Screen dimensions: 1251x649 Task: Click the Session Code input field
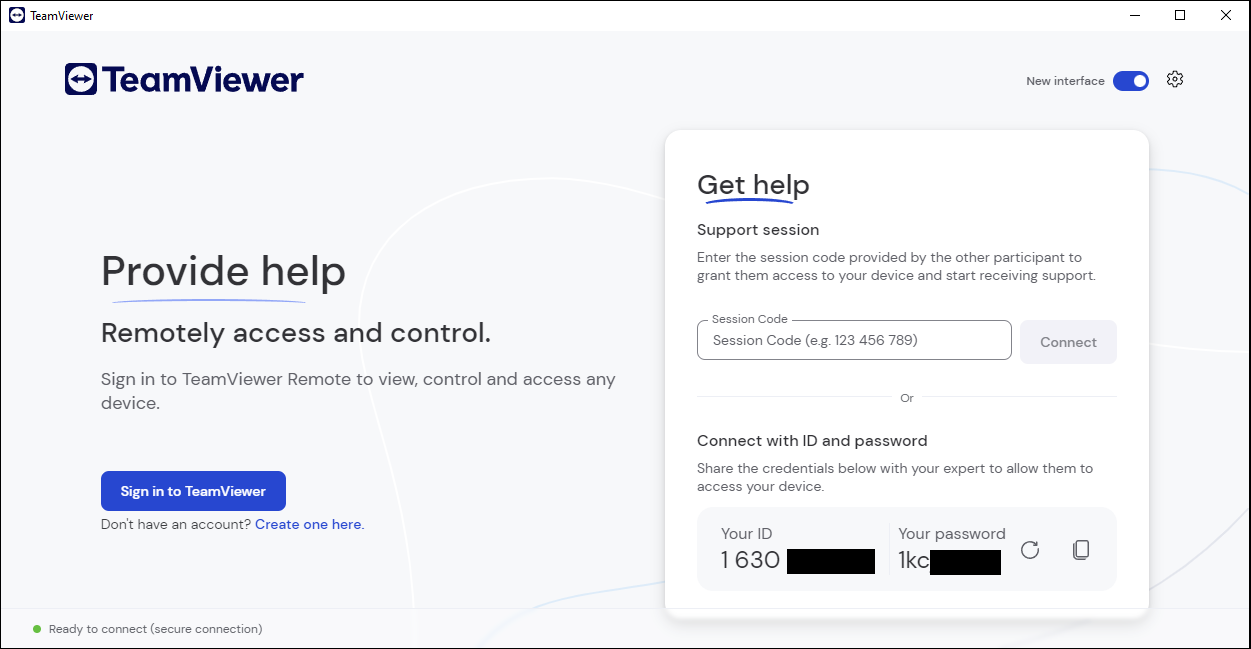[854, 341]
